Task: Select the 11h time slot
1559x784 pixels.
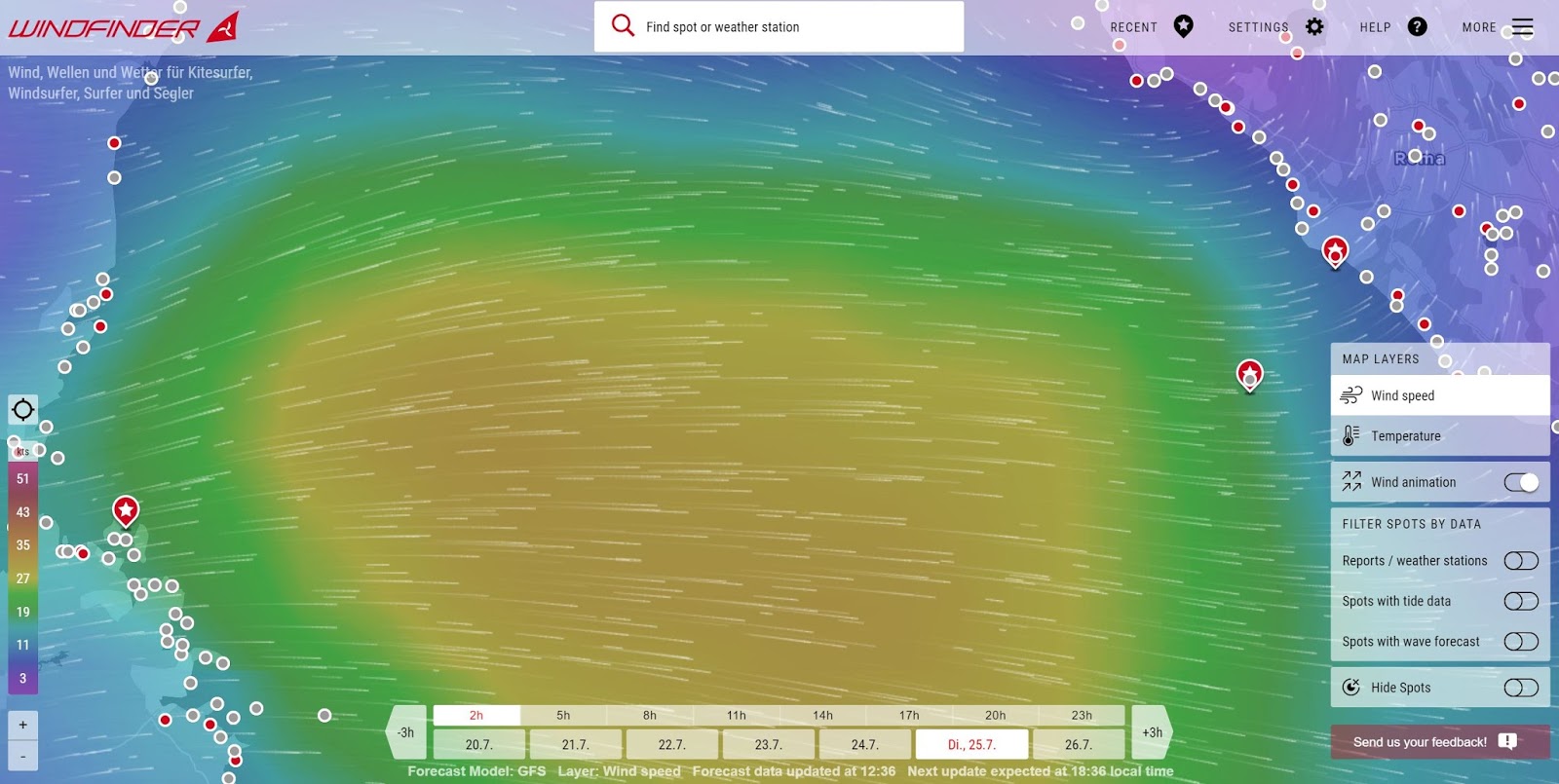Action: (x=737, y=716)
